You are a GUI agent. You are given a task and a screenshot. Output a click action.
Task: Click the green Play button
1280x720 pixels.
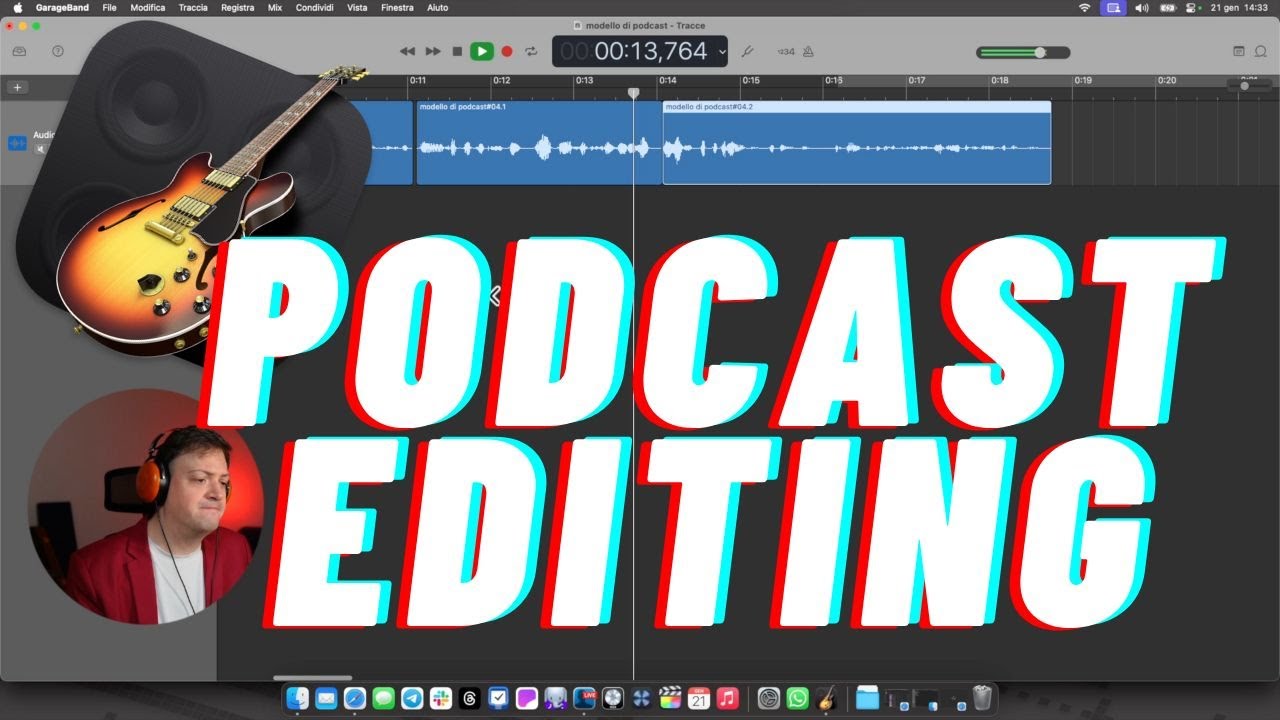click(482, 51)
